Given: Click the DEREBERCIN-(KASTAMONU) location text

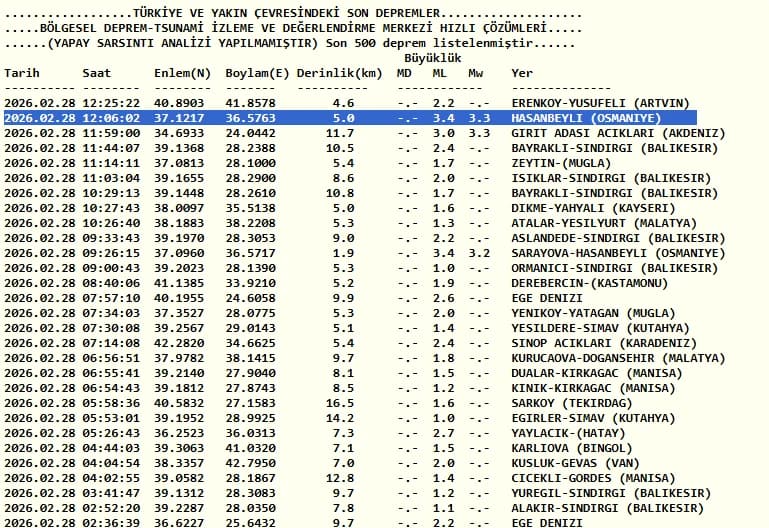Looking at the screenshot, I should (x=590, y=283).
